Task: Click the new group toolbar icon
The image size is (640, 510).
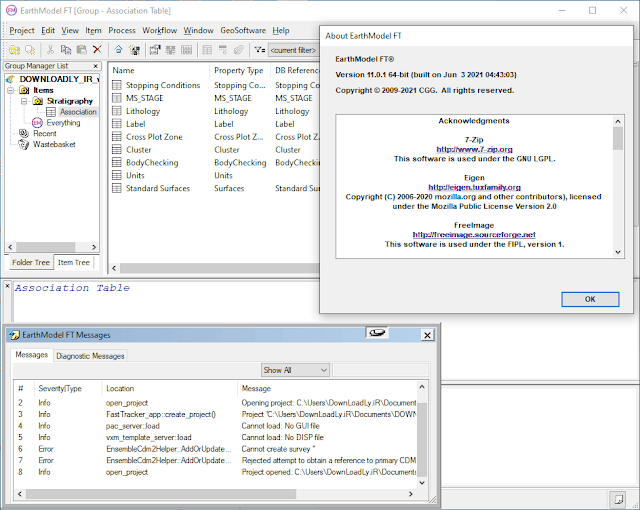Action: pos(15,50)
